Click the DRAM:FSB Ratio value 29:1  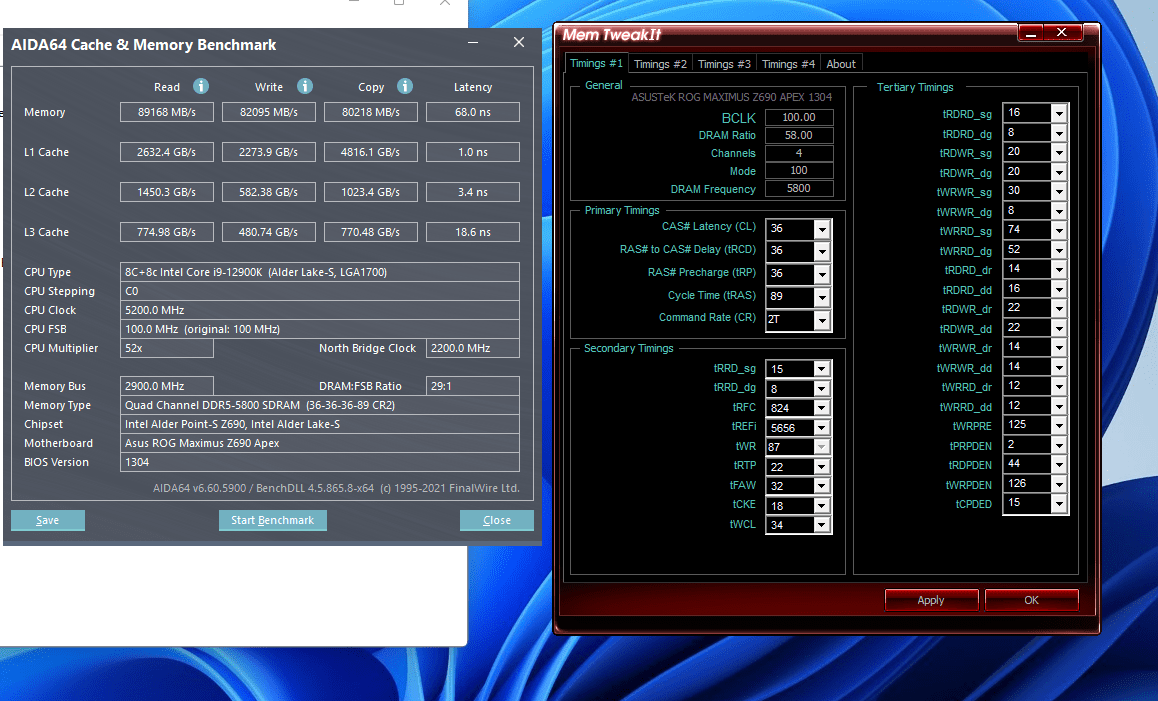[473, 386]
